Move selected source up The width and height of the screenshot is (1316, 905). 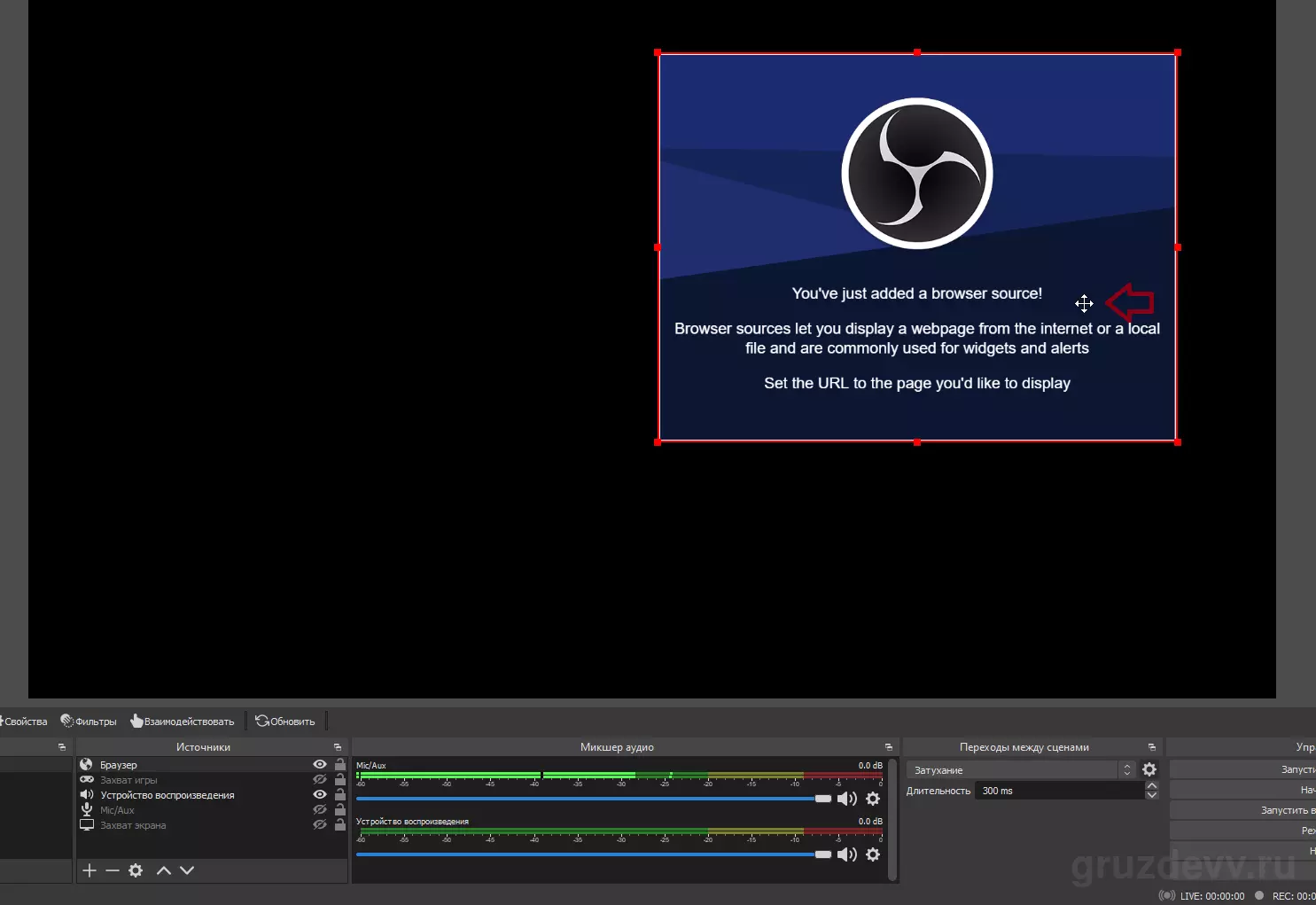pos(164,870)
